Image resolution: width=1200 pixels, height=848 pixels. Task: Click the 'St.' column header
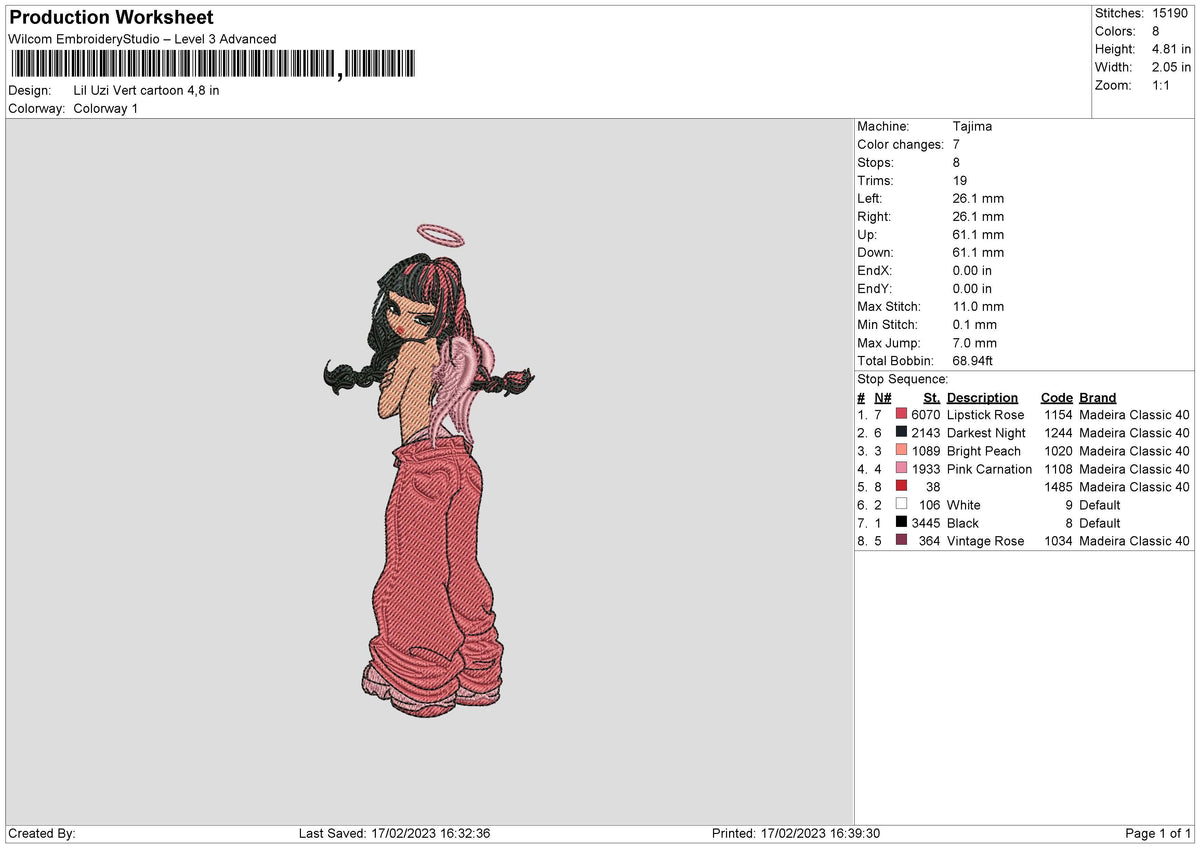click(x=932, y=397)
